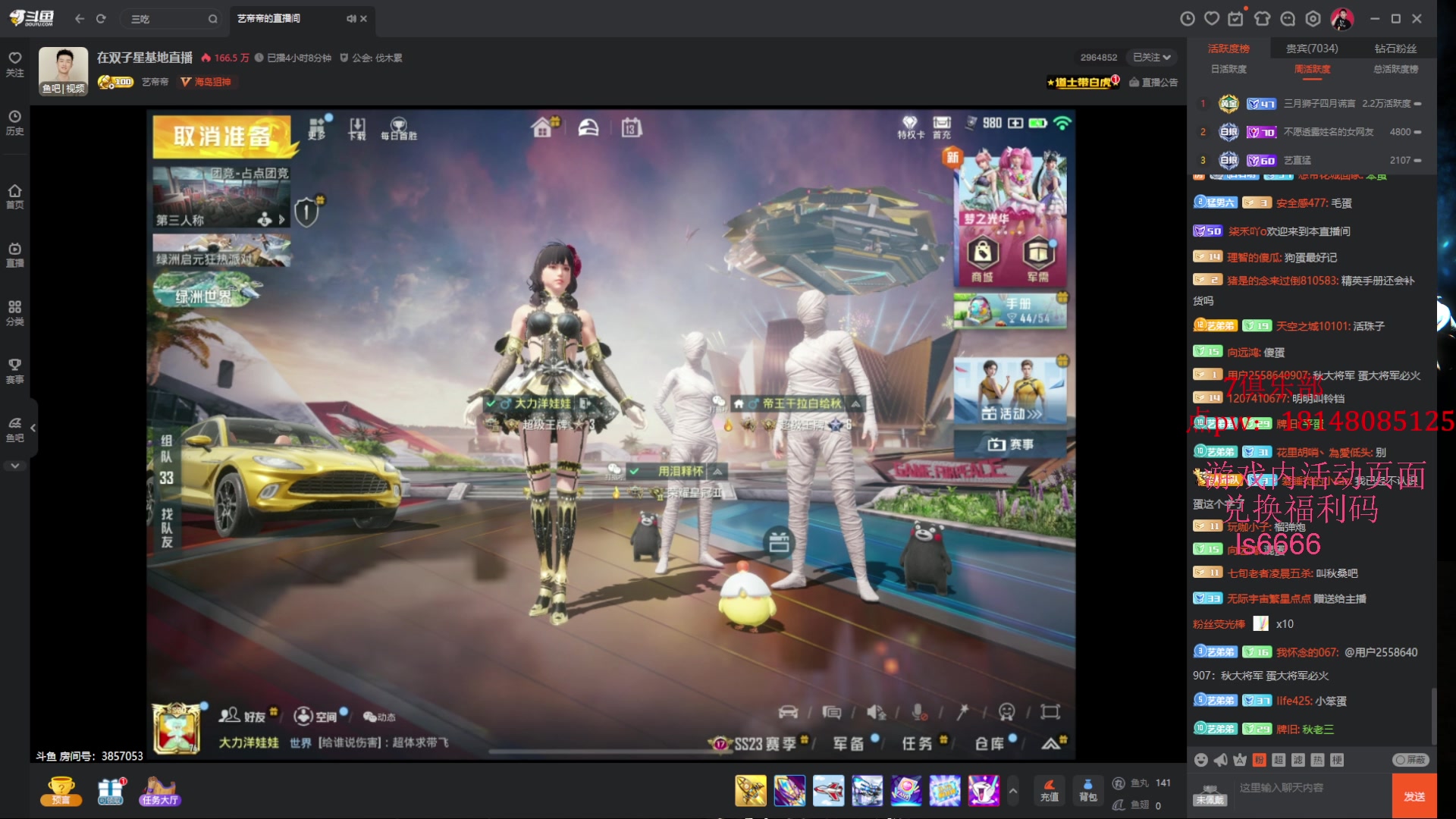1456x819 pixels.
Task: Go back with the arrow button
Action: [79, 18]
